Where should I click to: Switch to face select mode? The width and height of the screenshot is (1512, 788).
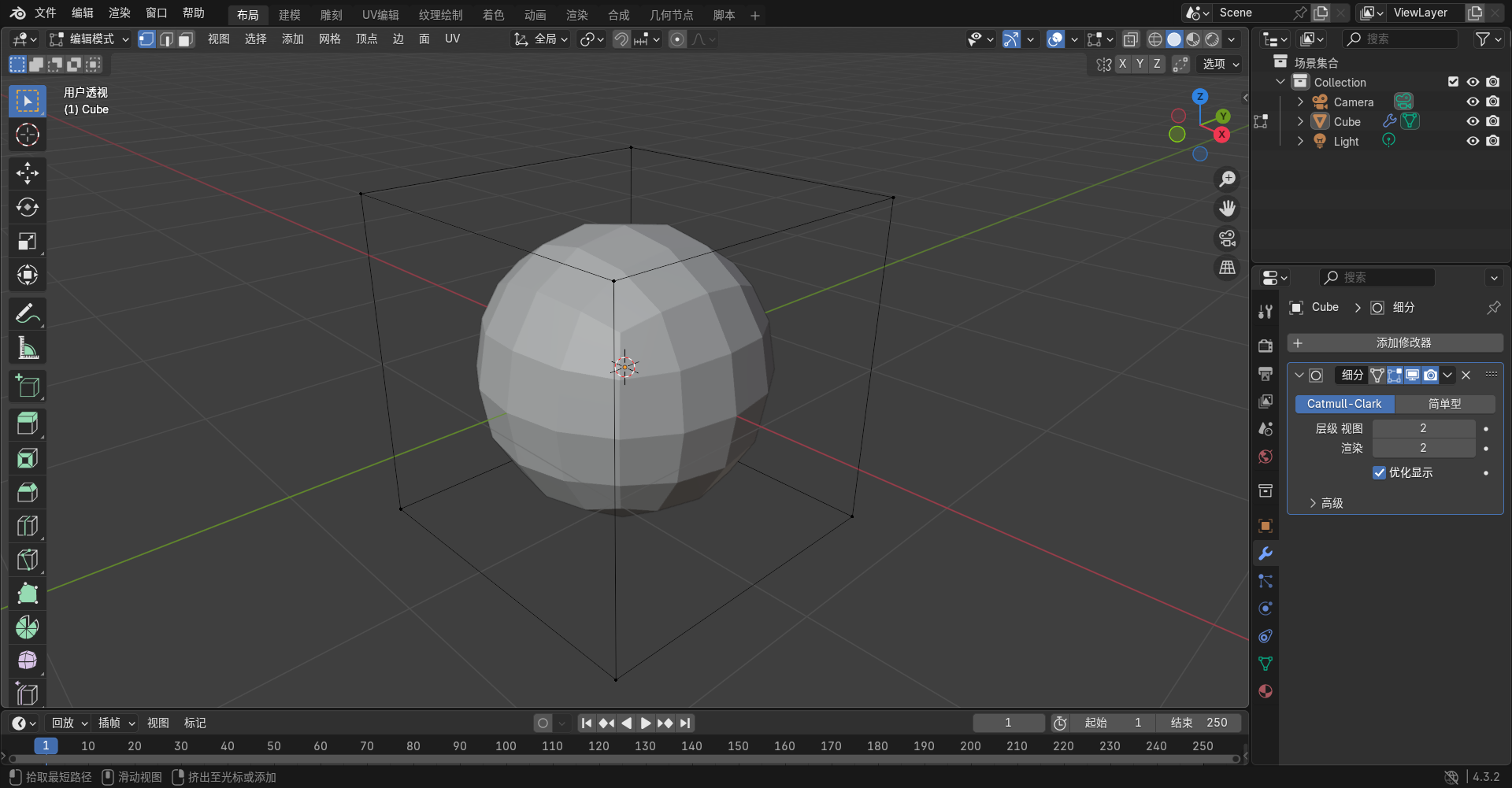tap(186, 39)
